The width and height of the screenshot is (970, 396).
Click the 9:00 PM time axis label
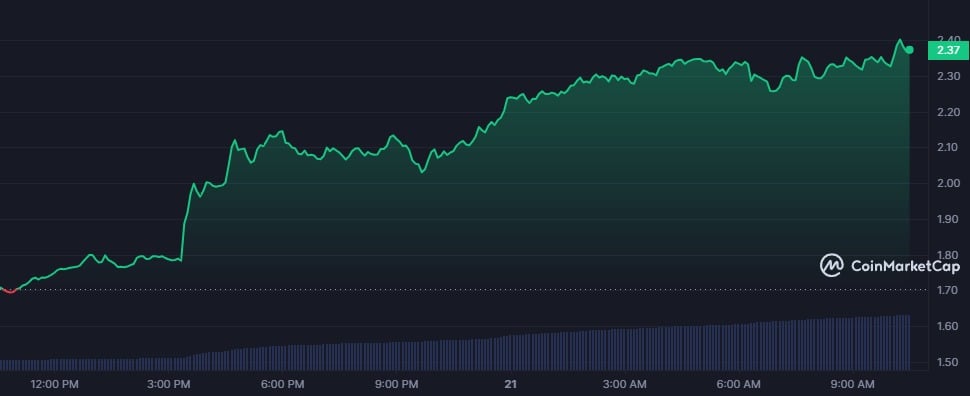pyautogui.click(x=398, y=384)
